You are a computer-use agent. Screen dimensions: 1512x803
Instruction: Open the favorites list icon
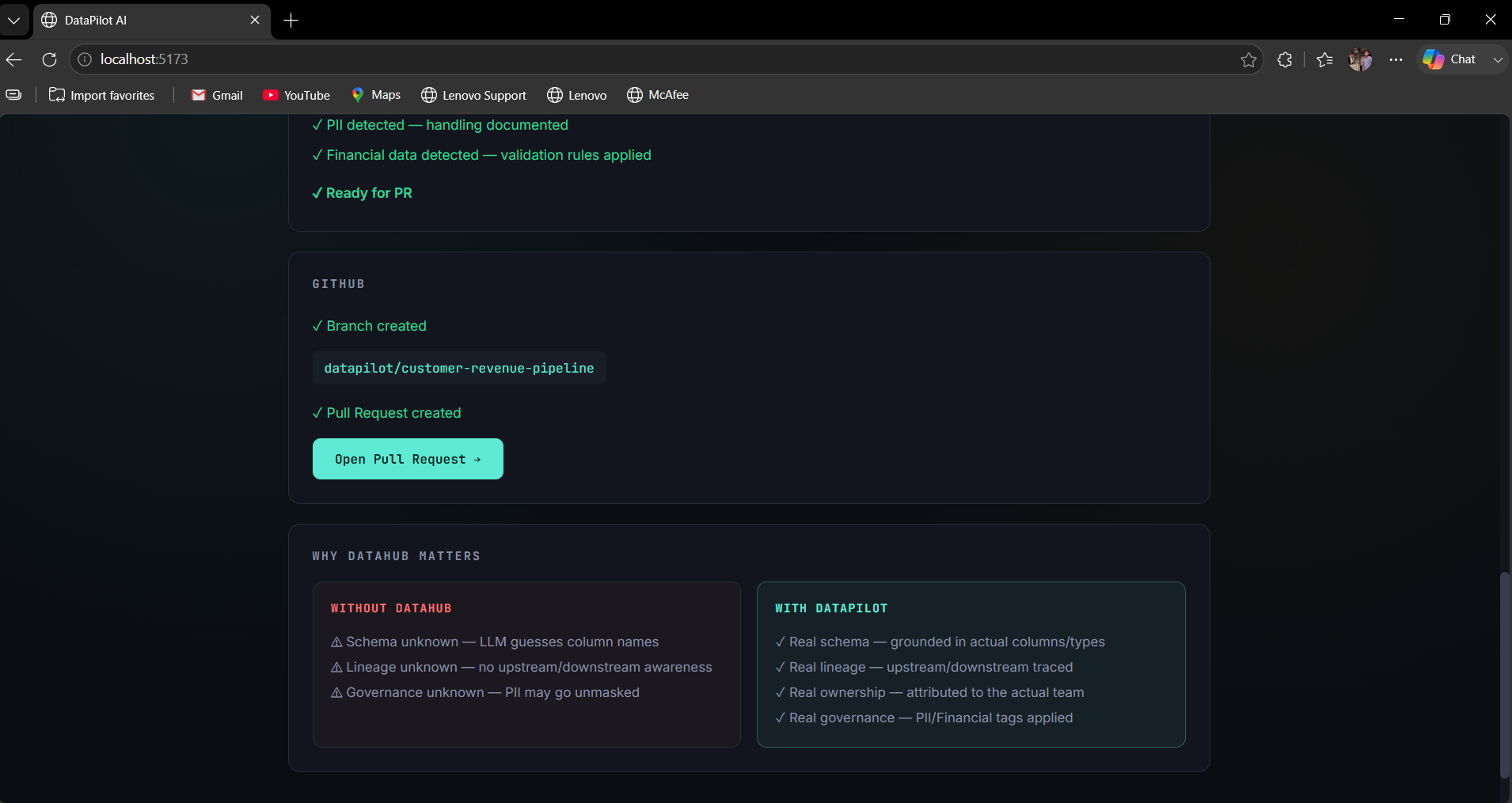pyautogui.click(x=1324, y=59)
